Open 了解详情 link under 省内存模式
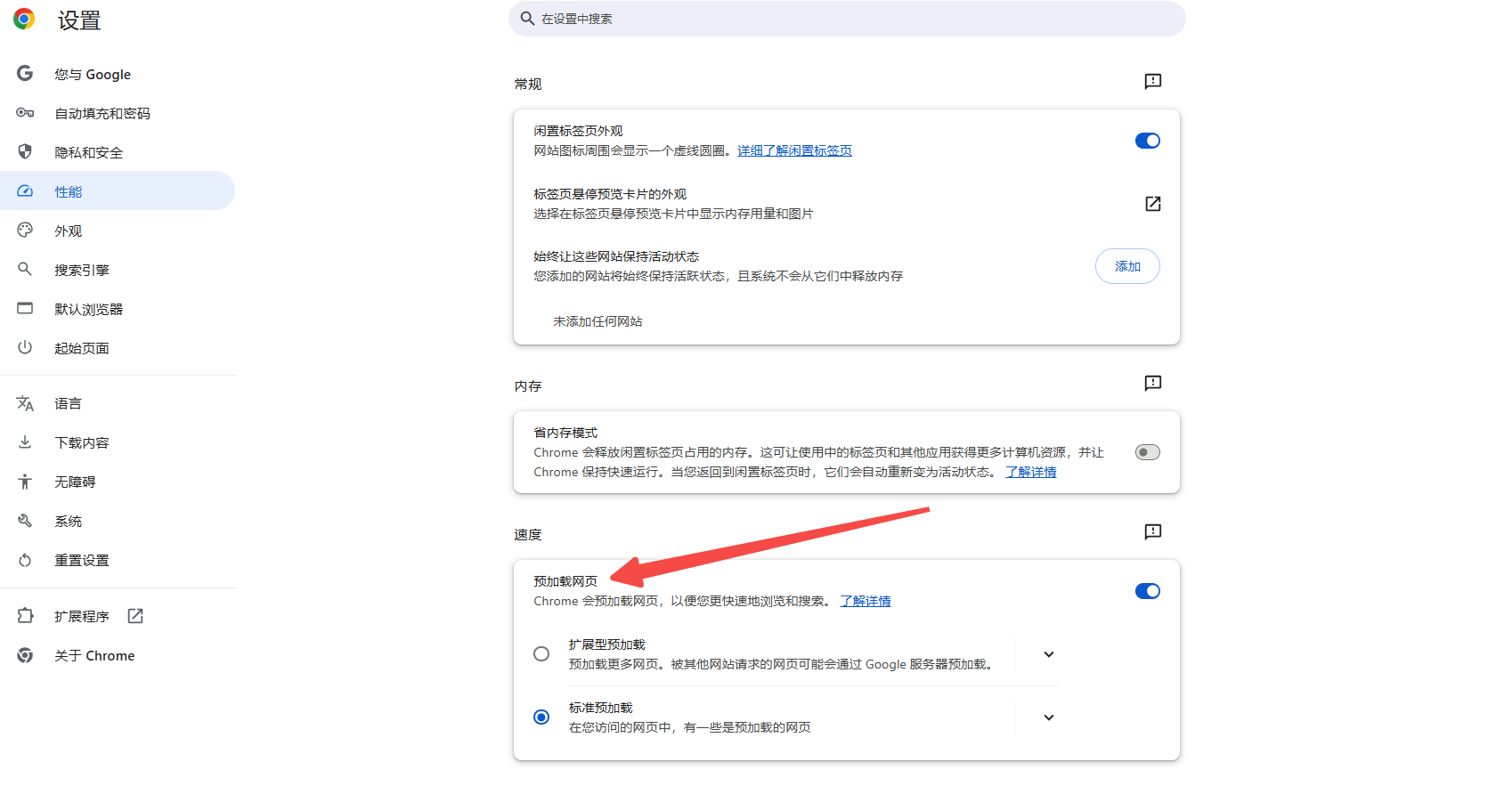 click(x=1031, y=472)
